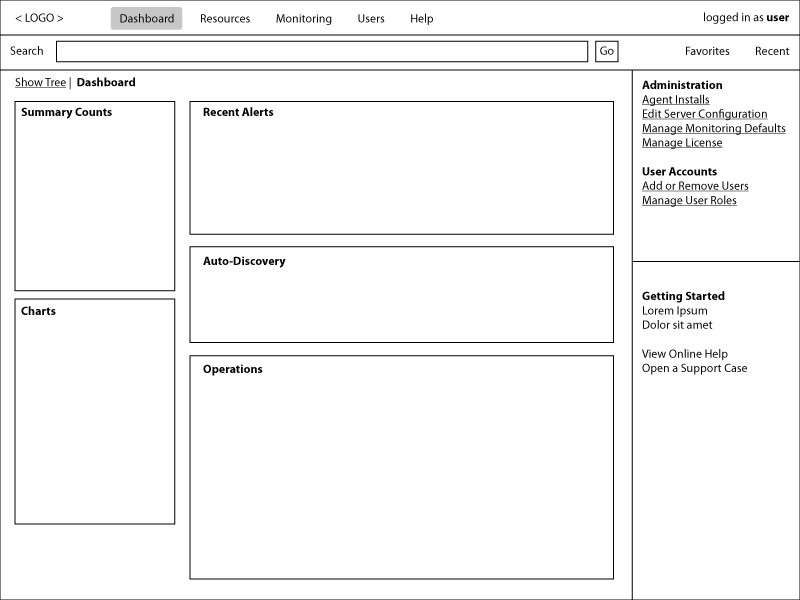This screenshot has width=800, height=600.
Task: Click the Go button
Action: click(x=607, y=51)
